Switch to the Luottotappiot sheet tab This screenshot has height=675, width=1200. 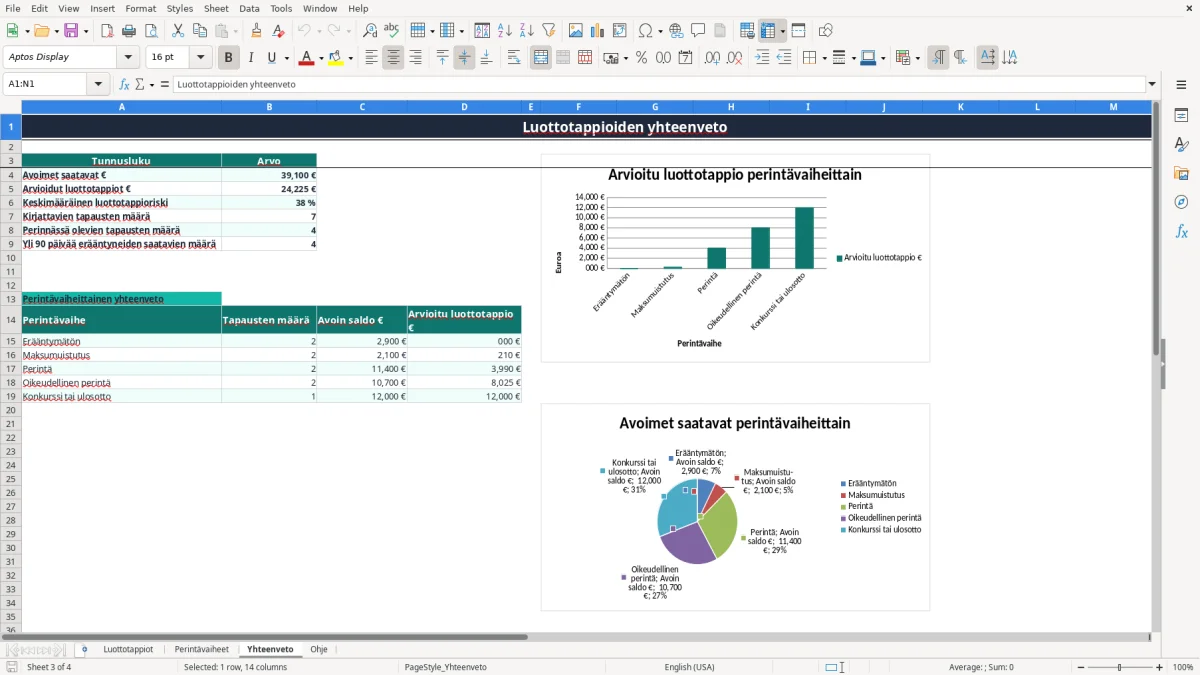(128, 649)
